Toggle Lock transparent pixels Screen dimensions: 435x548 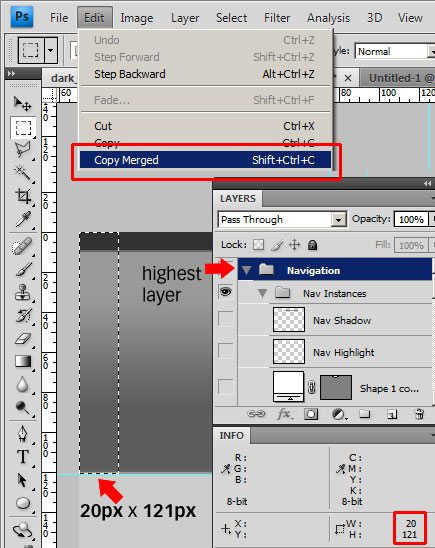point(258,245)
